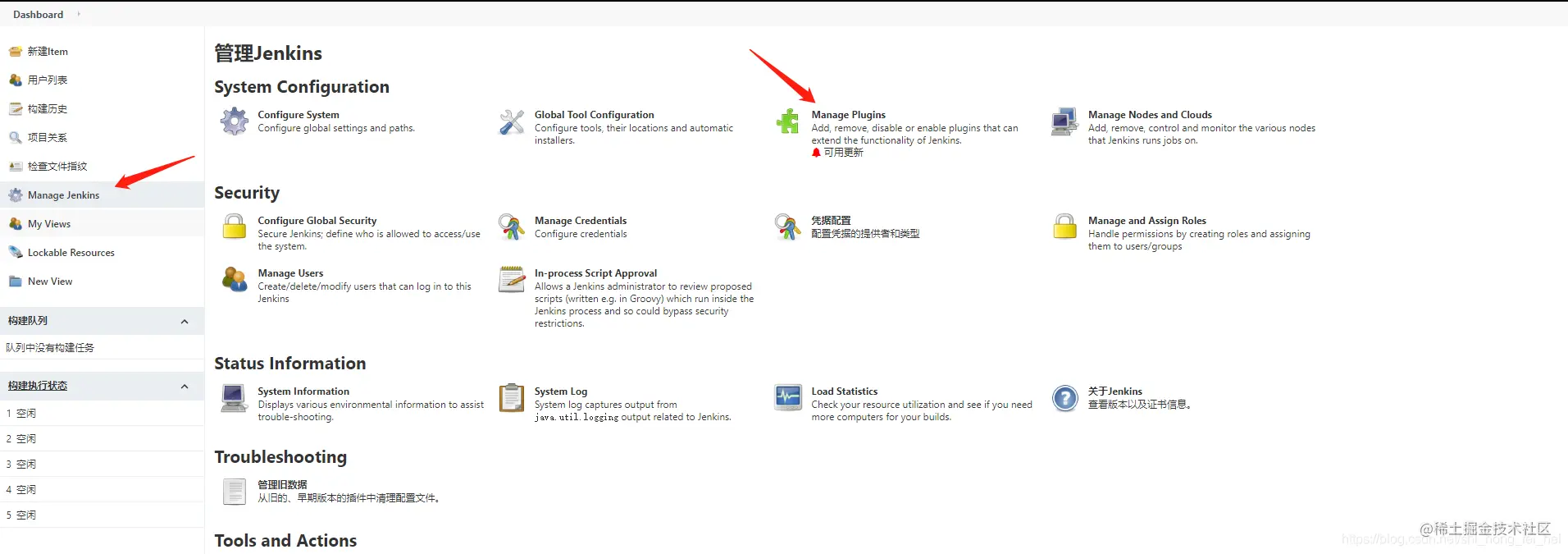Image resolution: width=1568 pixels, height=554 pixels.
Task: Open In-process Script Approval link
Action: coord(595,273)
